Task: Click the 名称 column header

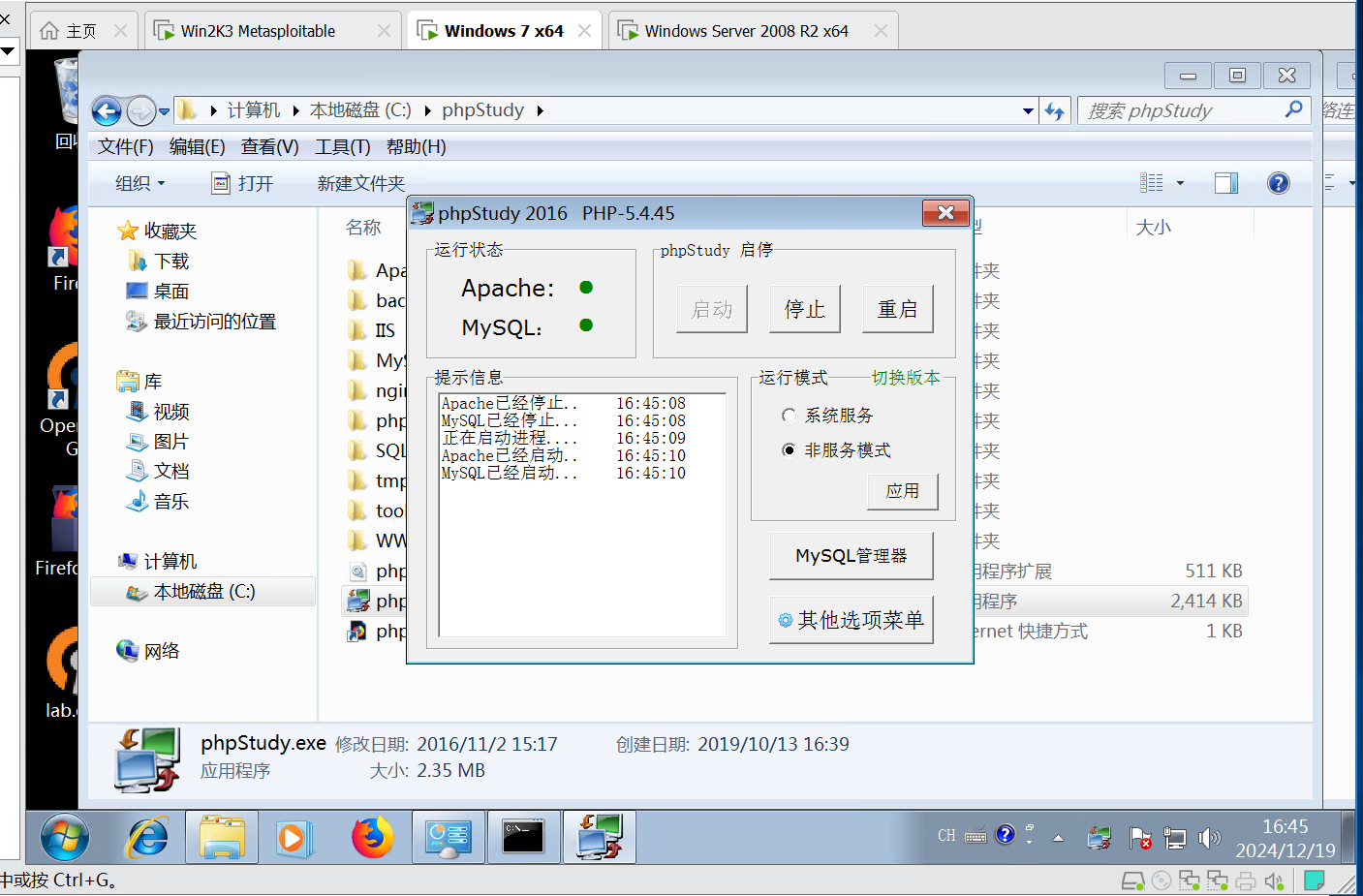Action: (364, 227)
